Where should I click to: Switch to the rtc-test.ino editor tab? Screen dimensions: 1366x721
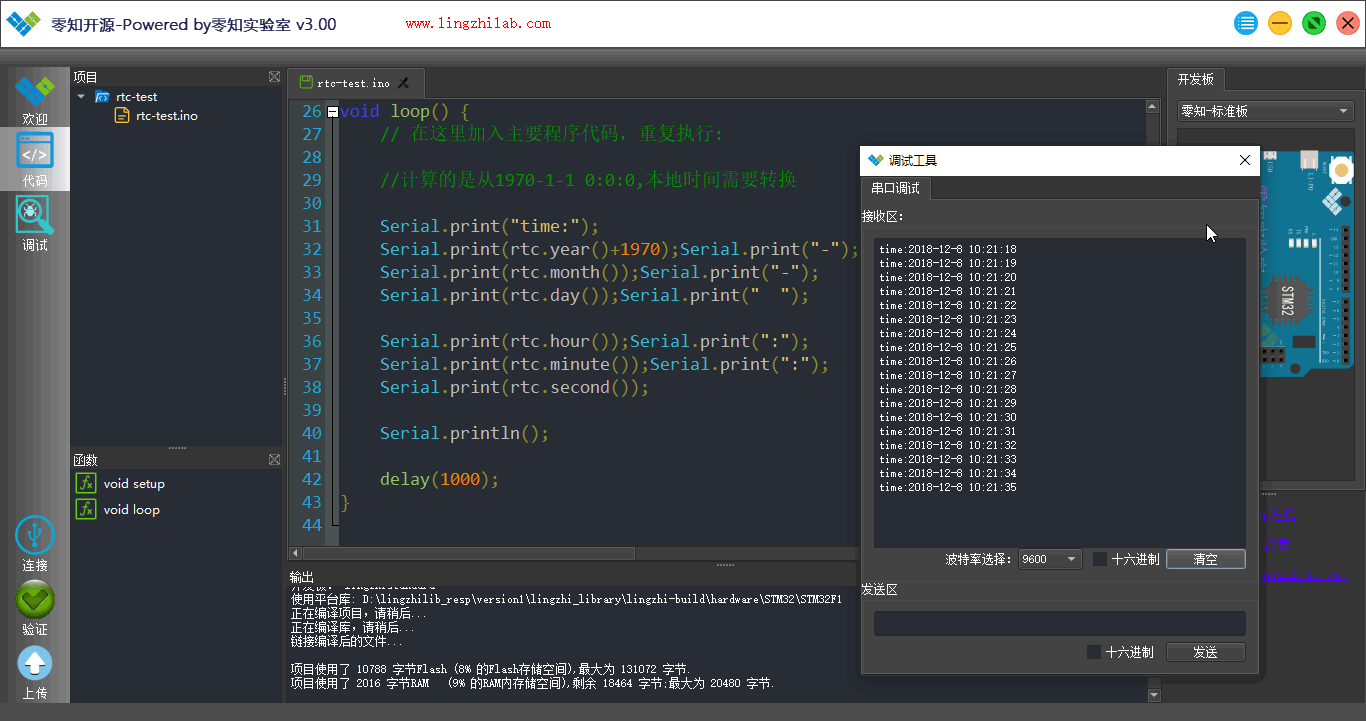[x=355, y=83]
